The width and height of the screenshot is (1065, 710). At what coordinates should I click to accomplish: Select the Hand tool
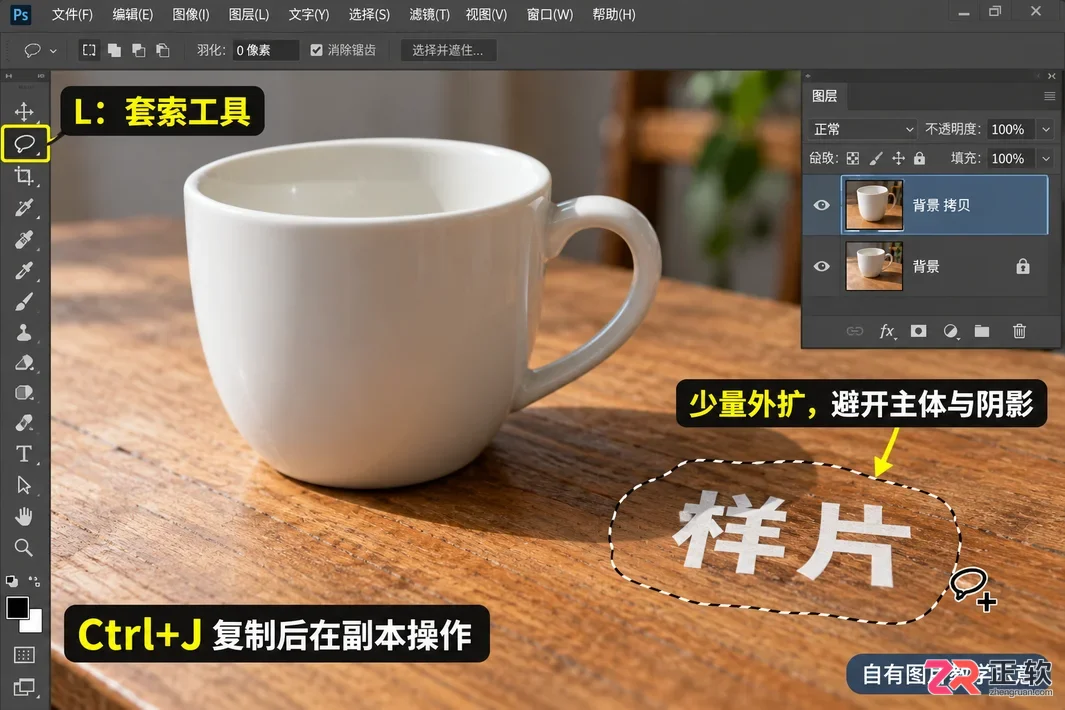pos(24,516)
